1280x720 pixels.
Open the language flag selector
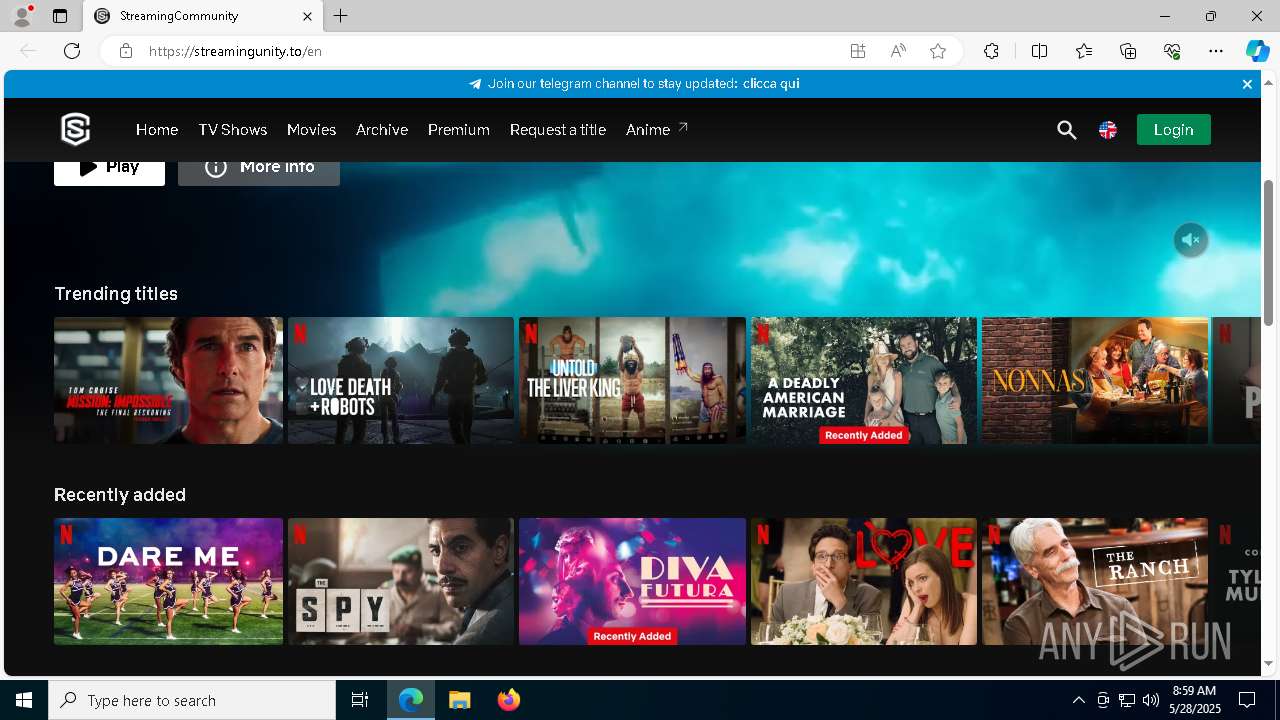coord(1108,130)
